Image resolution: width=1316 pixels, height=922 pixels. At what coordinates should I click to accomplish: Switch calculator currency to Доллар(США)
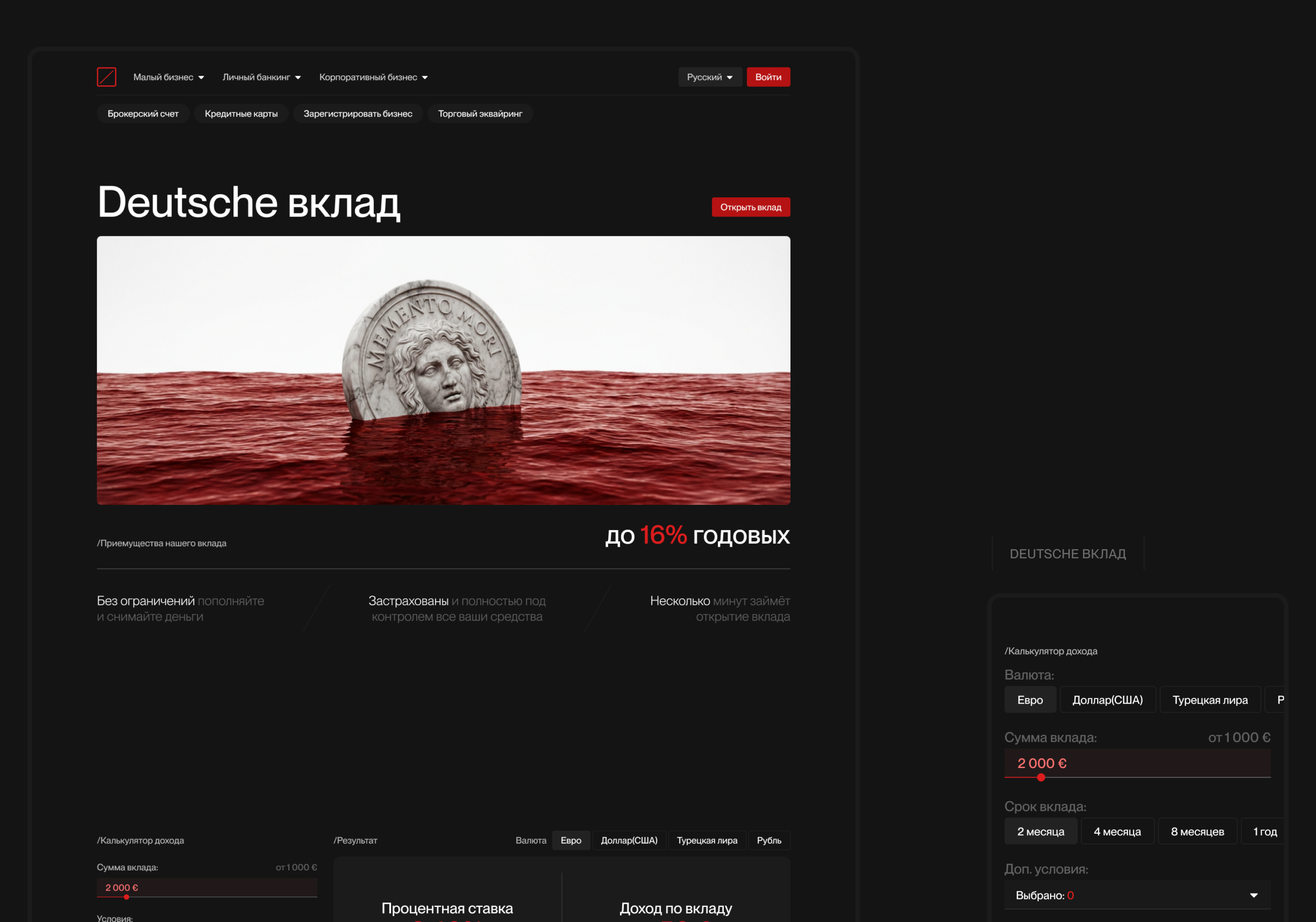click(x=1107, y=699)
